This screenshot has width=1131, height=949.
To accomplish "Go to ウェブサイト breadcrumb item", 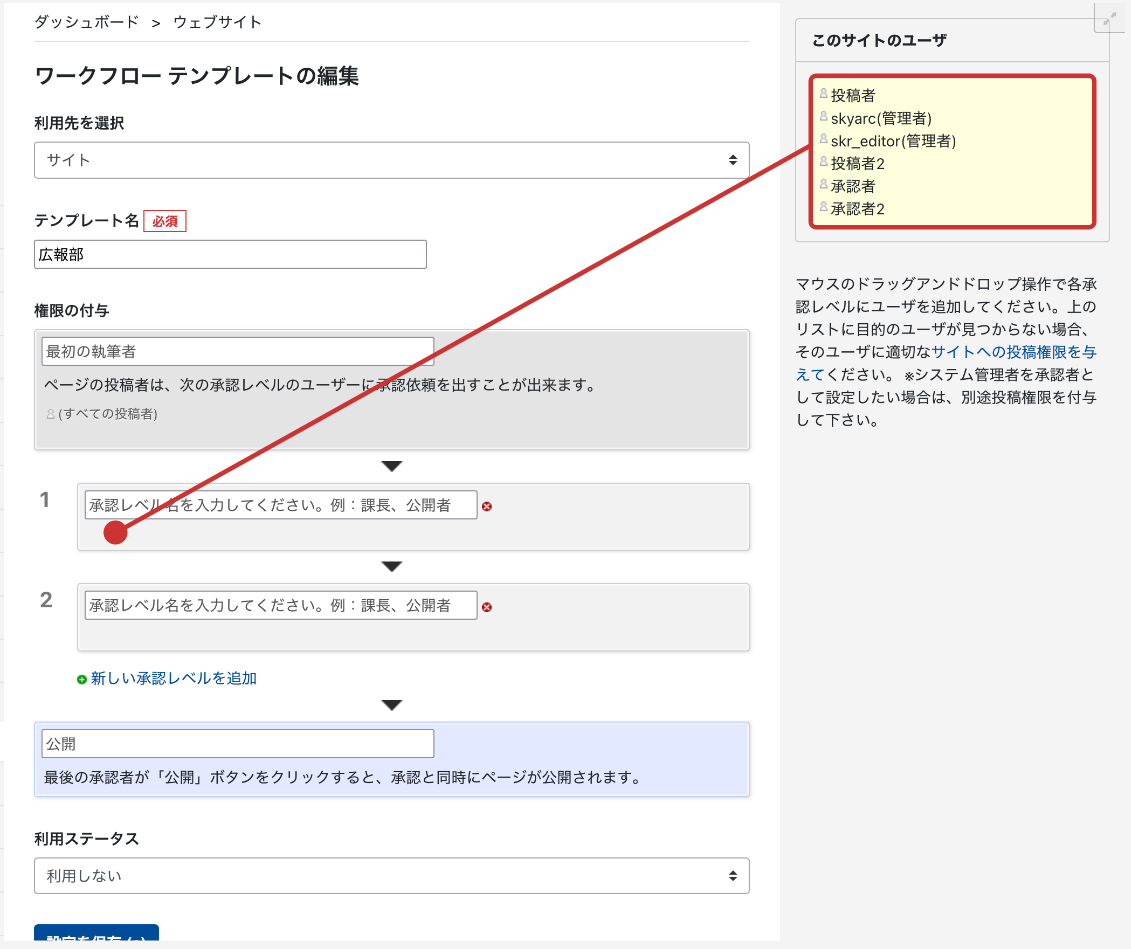I will click(x=217, y=22).
